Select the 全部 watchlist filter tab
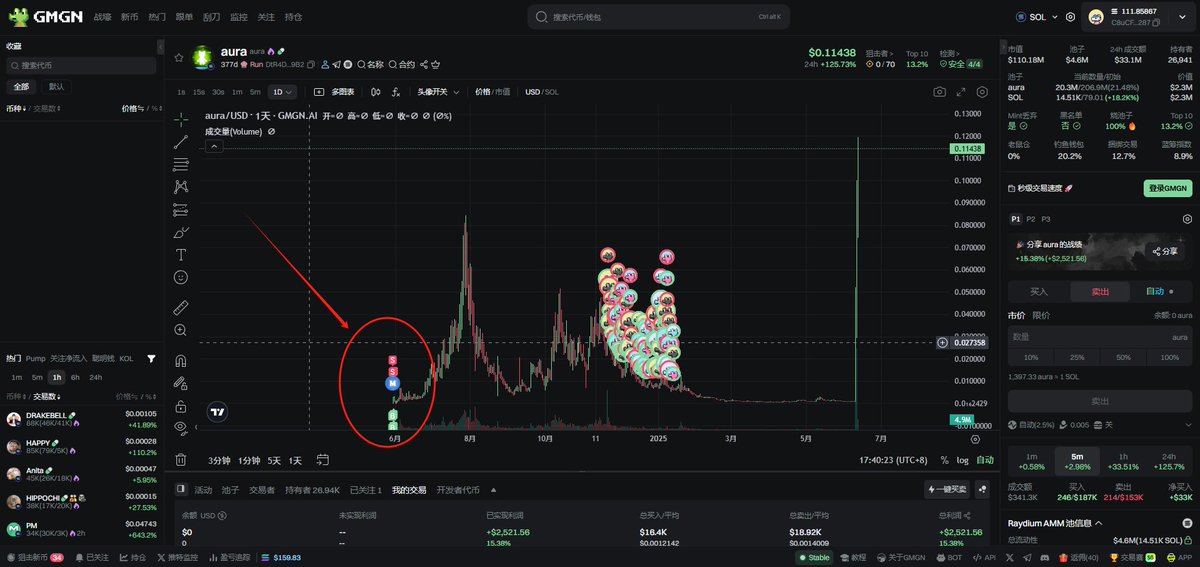The width and height of the screenshot is (1200, 567). click(22, 86)
